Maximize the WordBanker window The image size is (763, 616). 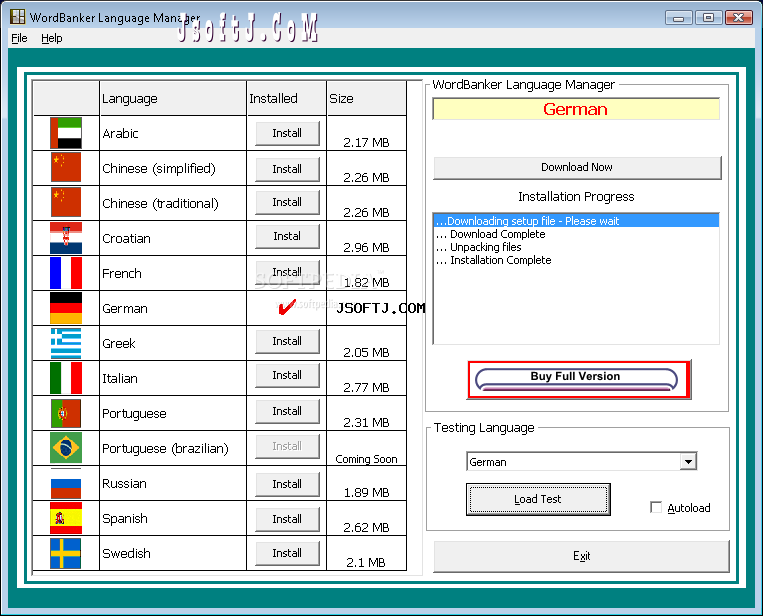[x=708, y=18]
